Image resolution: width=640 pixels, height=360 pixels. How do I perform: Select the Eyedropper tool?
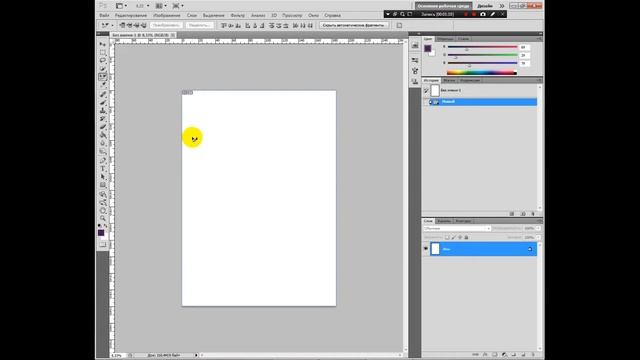(103, 85)
